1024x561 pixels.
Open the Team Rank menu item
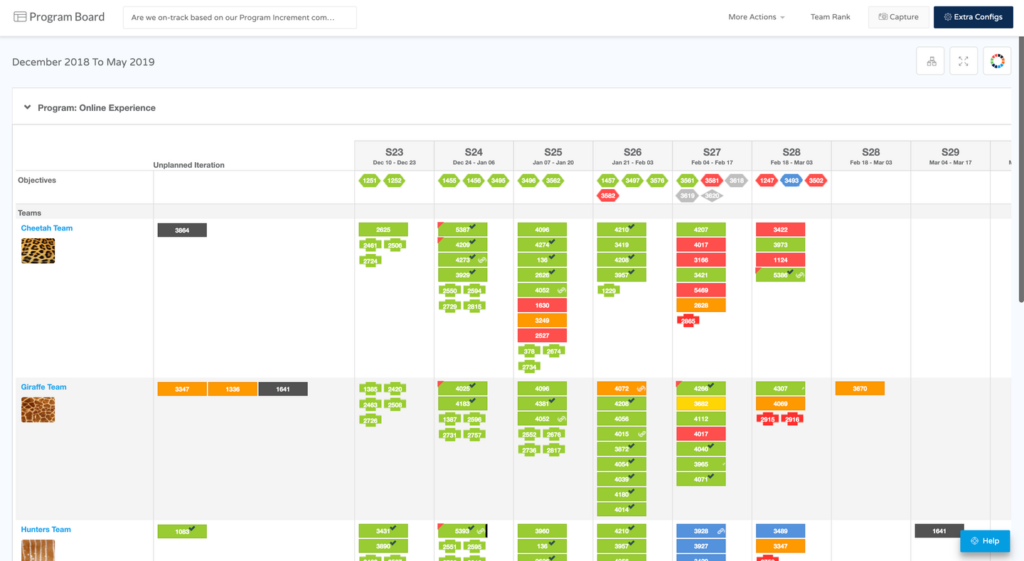click(830, 17)
